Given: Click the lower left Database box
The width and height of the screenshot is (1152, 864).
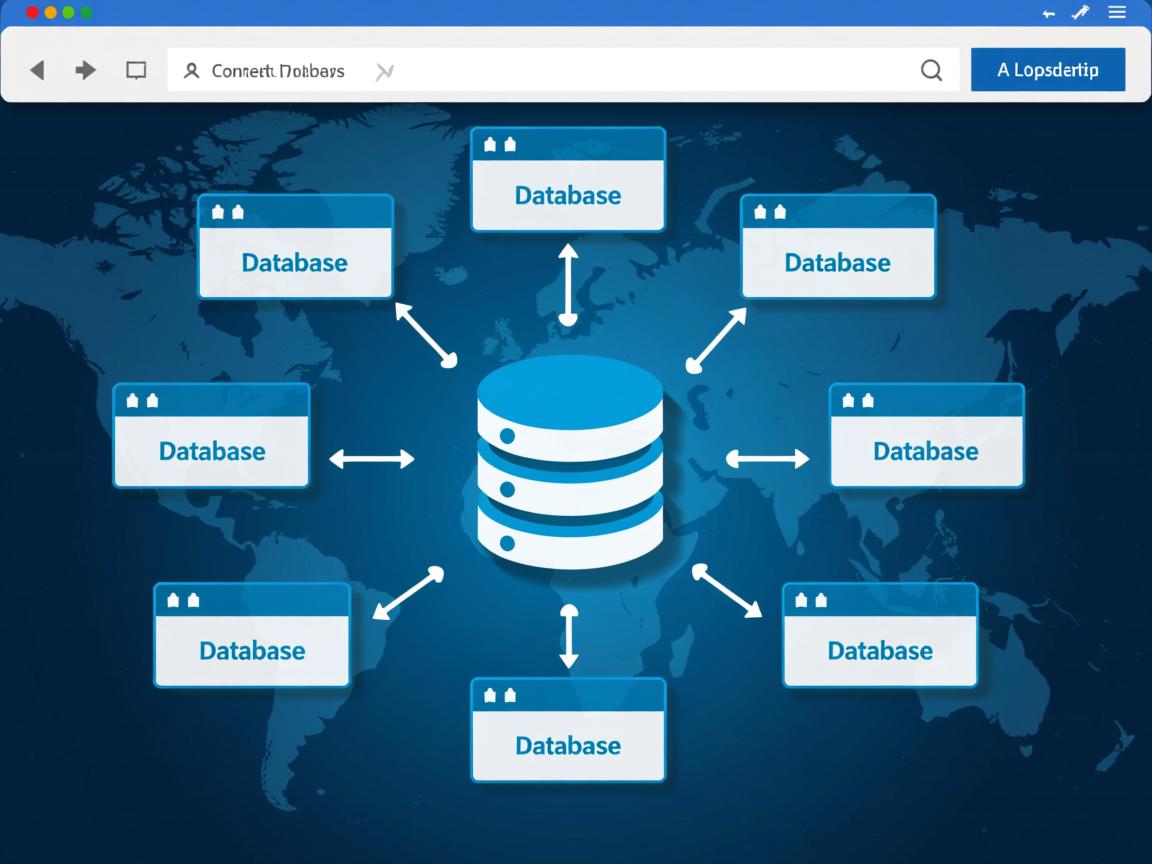Looking at the screenshot, I should 252,635.
